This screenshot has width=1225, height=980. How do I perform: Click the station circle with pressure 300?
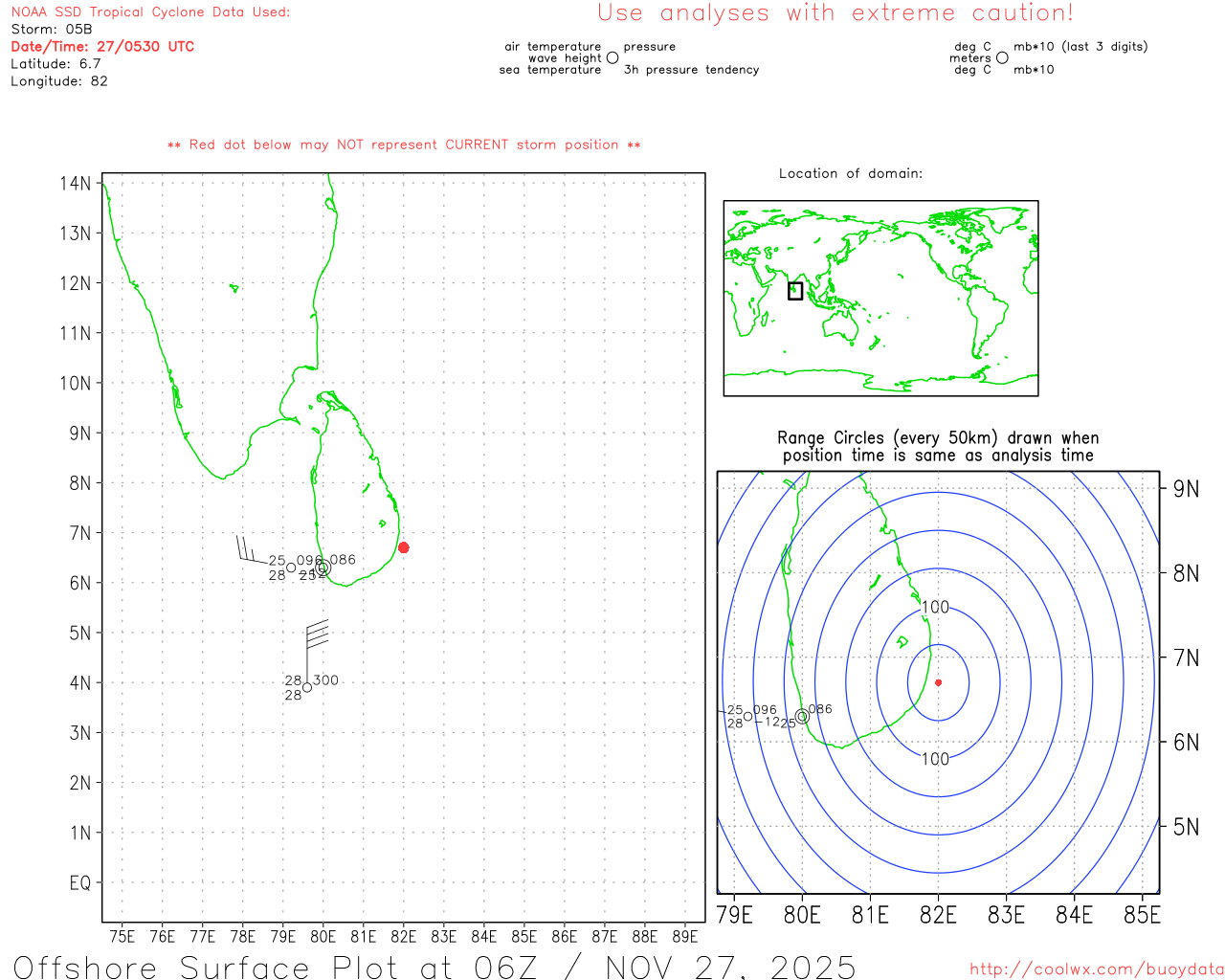(307, 687)
